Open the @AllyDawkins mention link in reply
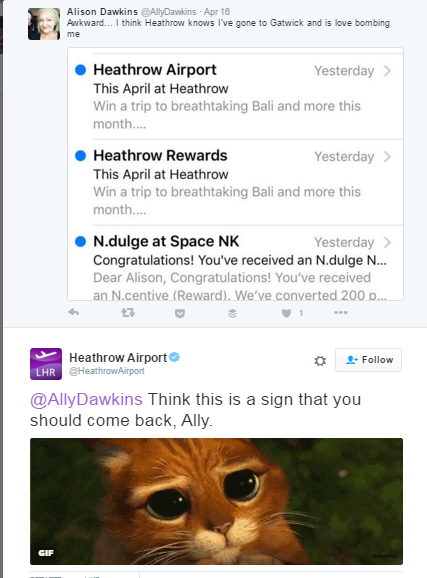The image size is (427, 578). [86, 399]
